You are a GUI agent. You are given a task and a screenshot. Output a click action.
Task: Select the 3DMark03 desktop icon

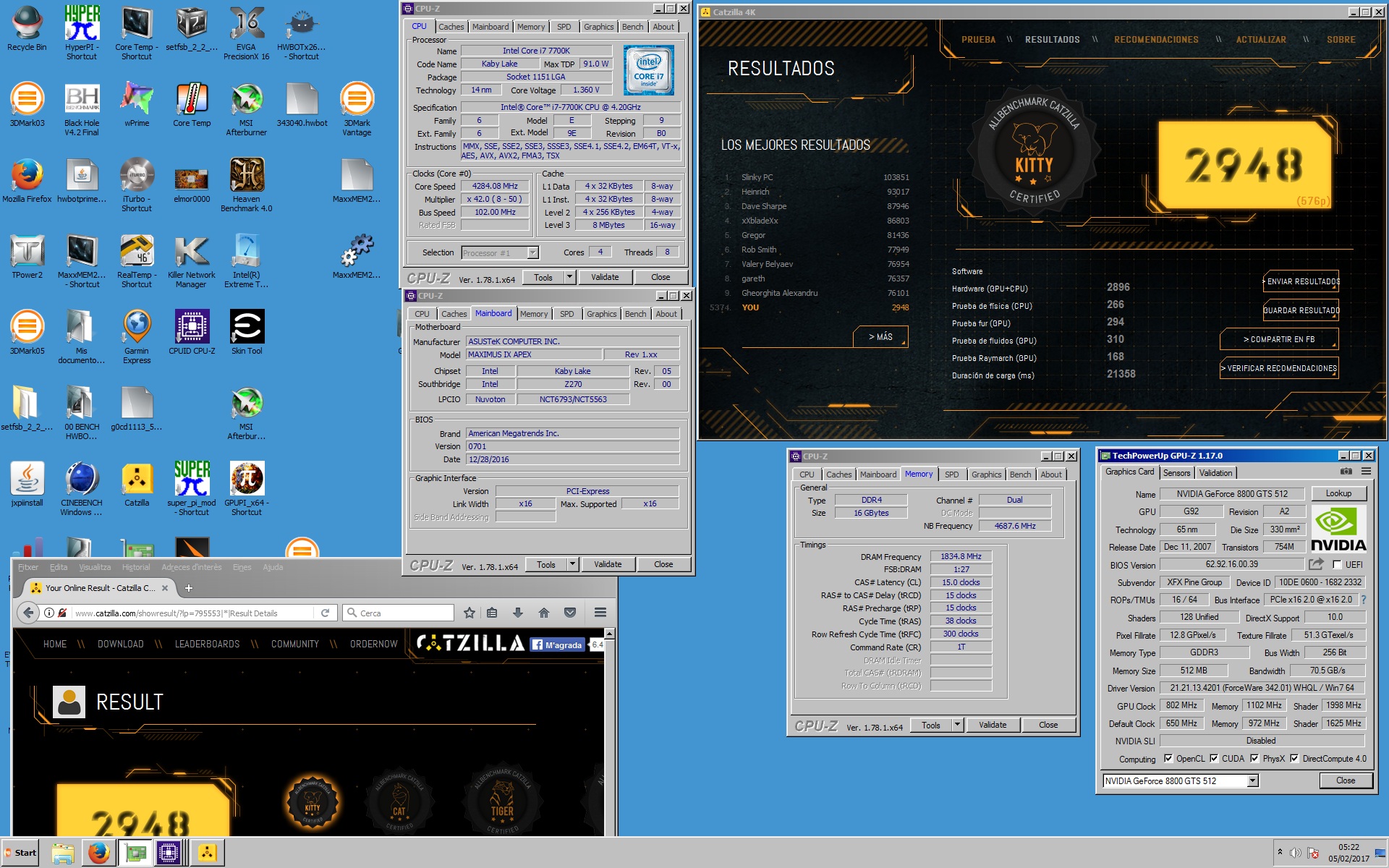click(27, 105)
